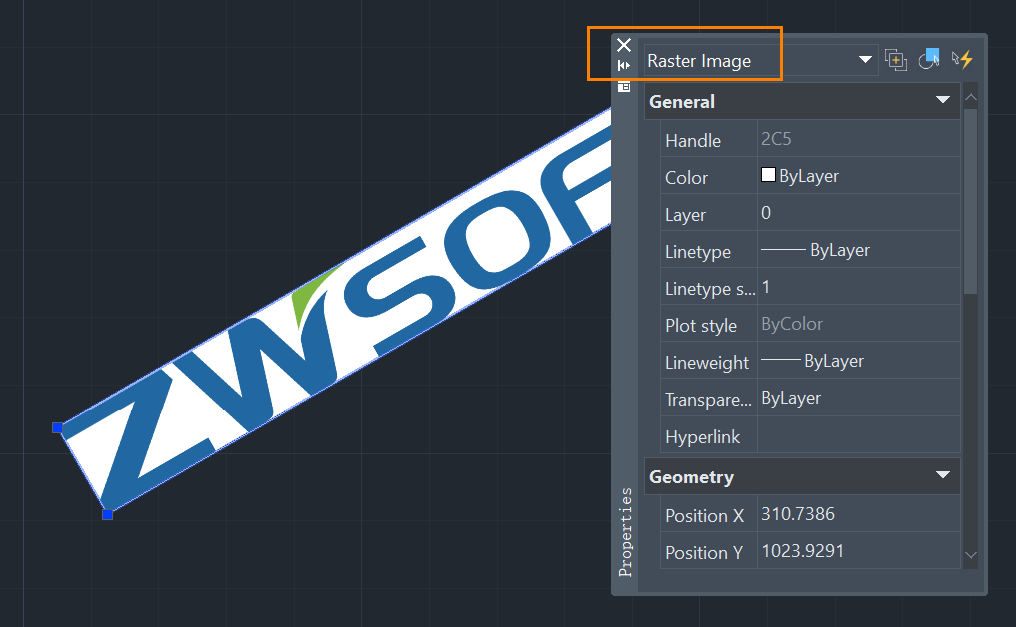The width and height of the screenshot is (1016, 627).
Task: Select the Lineweight property label
Action: (707, 363)
